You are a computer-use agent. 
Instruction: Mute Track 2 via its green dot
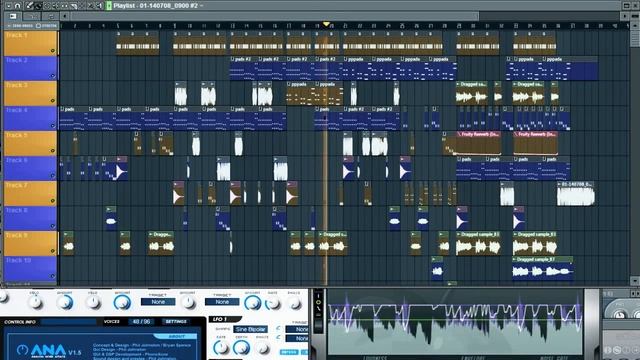point(53,76)
